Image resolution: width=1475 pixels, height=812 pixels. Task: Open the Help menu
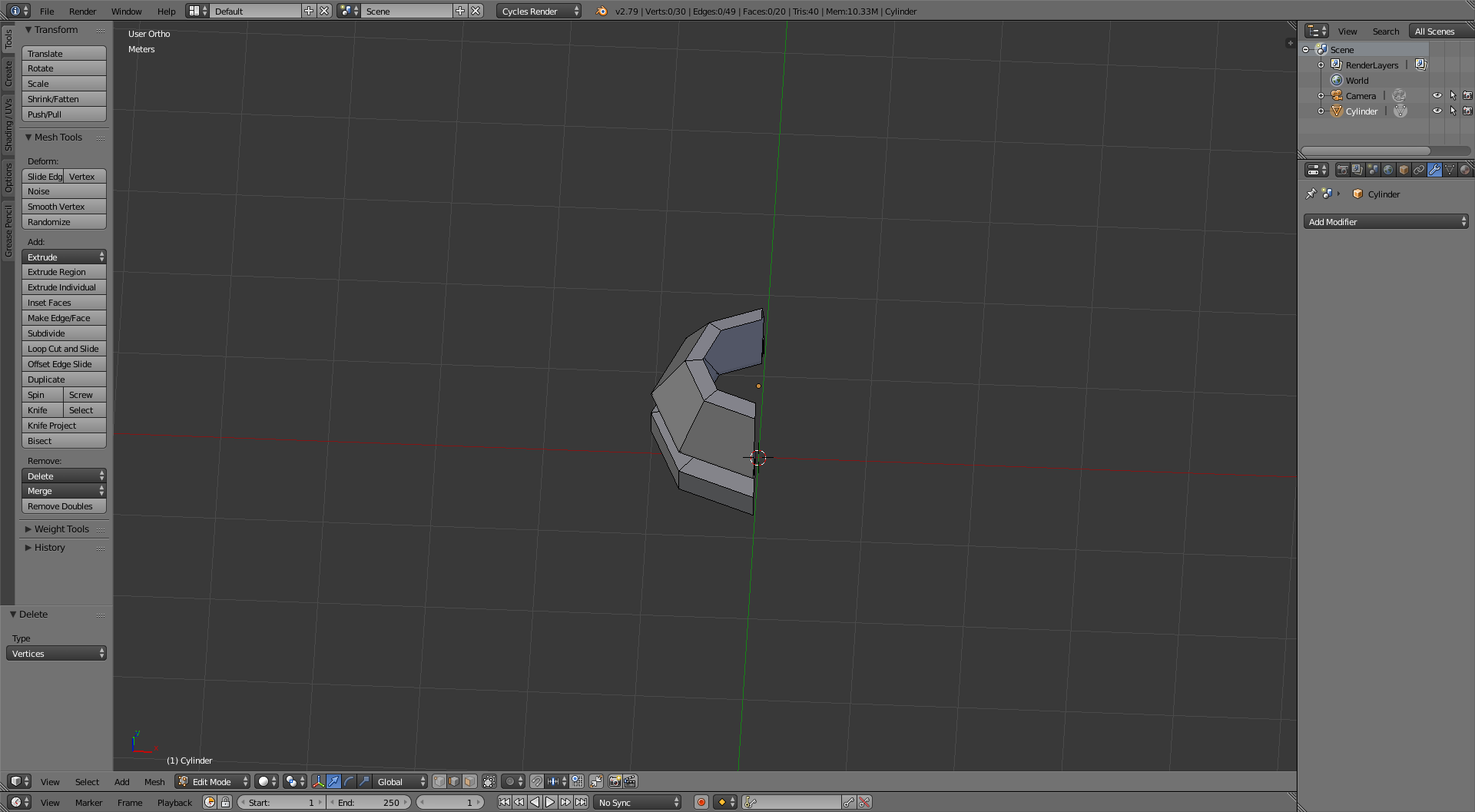click(x=166, y=12)
